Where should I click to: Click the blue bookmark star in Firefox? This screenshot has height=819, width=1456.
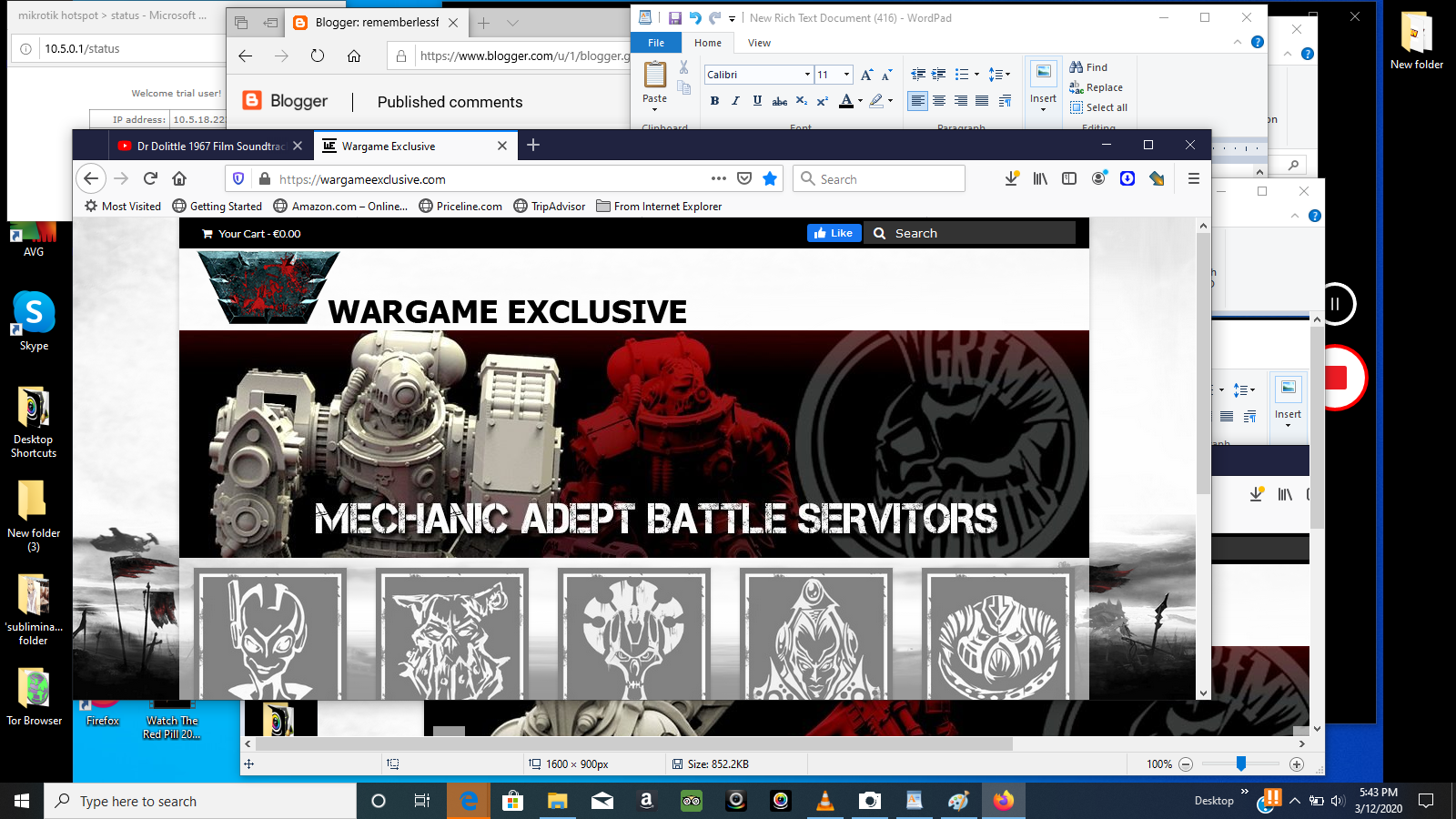(x=770, y=178)
